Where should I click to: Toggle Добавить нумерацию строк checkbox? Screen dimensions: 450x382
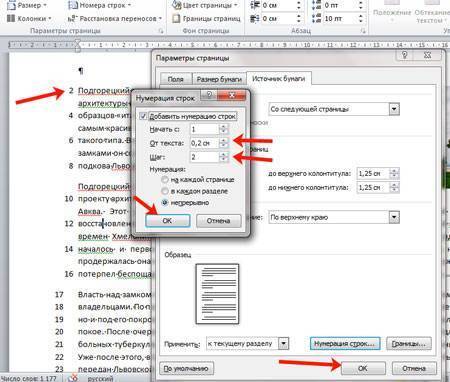point(143,116)
